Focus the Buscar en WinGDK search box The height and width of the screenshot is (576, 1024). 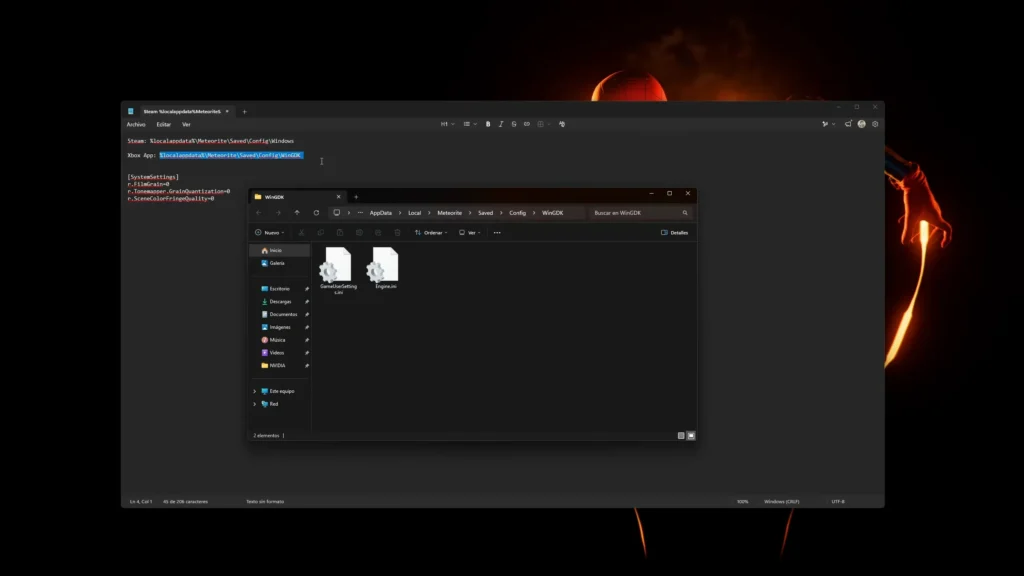click(640, 213)
